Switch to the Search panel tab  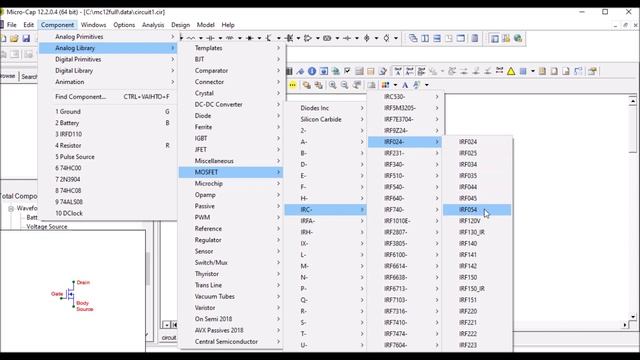tap(29, 76)
